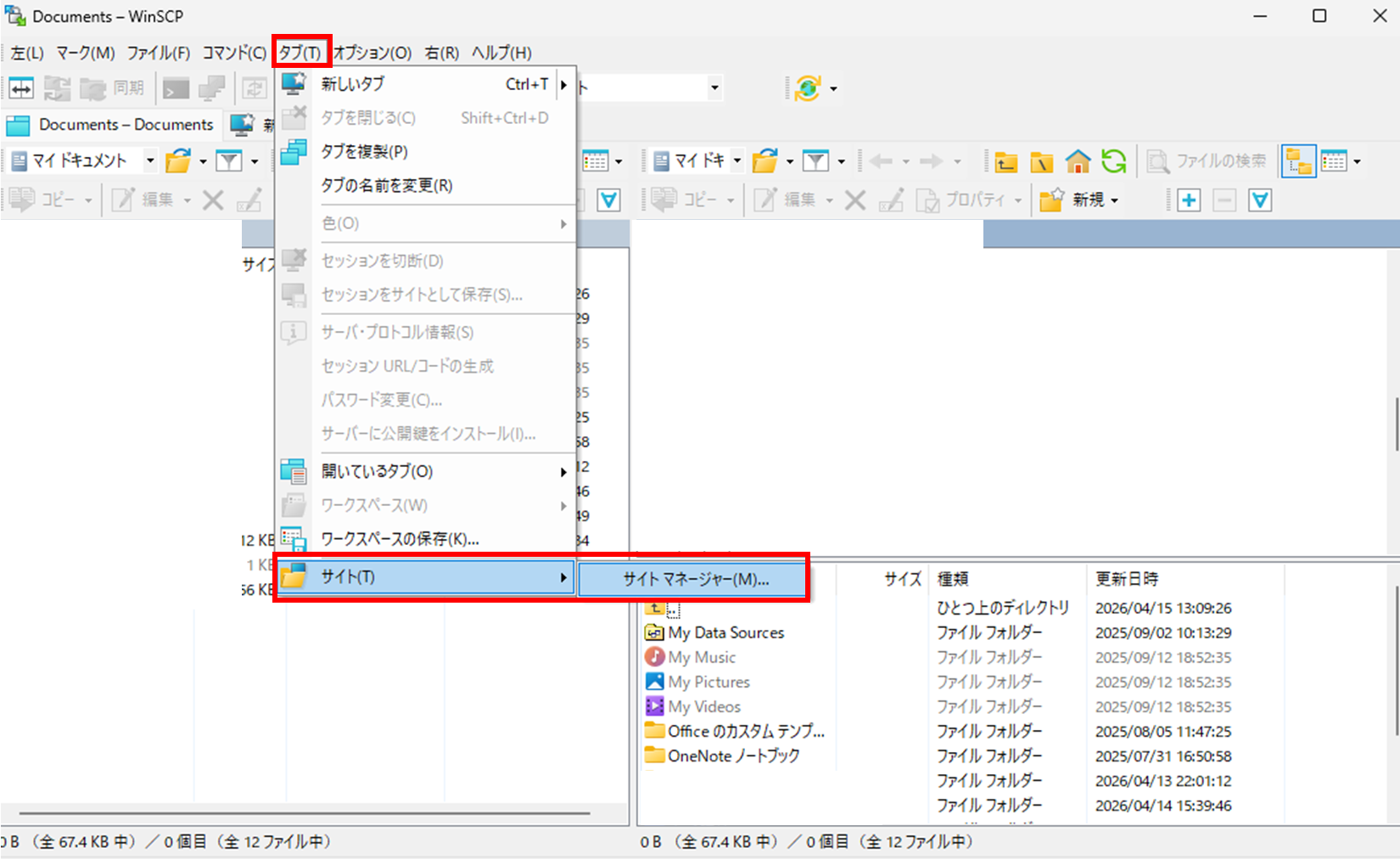The height and width of the screenshot is (859, 1400).
Task: Refresh the right panel with green arrows icon
Action: pyautogui.click(x=1114, y=161)
